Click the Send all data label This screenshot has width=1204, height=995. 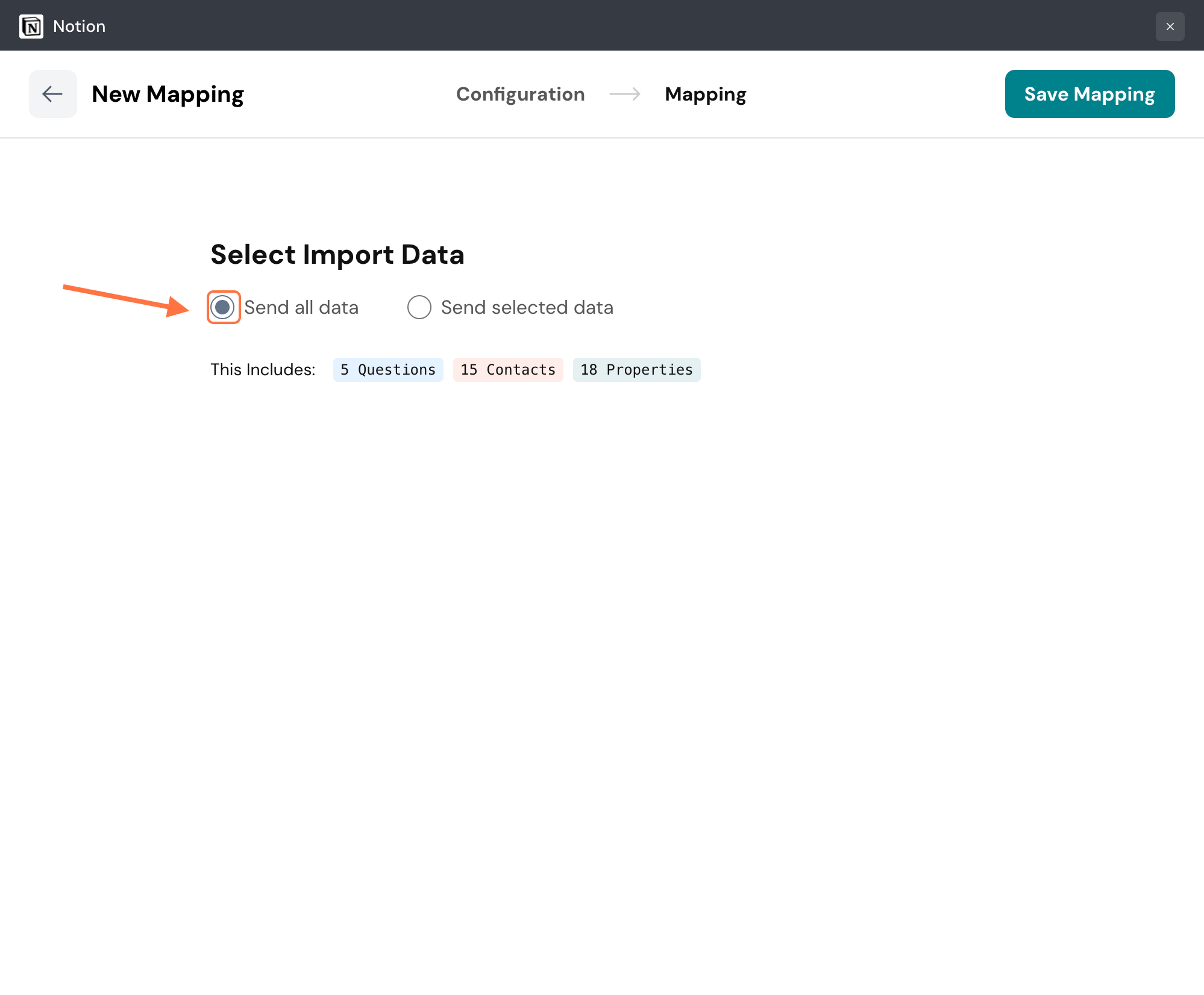[x=301, y=307]
